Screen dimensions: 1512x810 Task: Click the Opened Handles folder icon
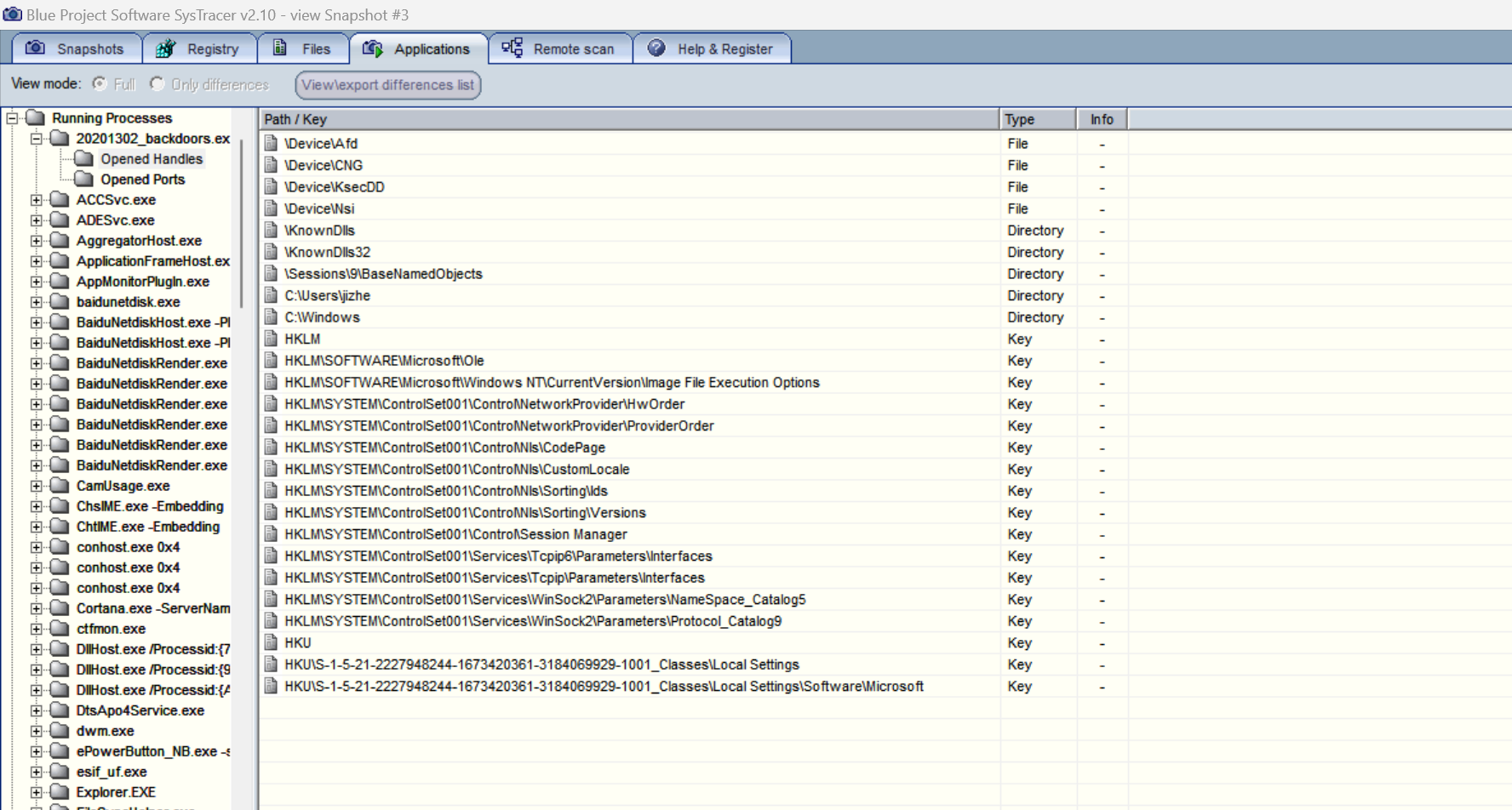coord(83,158)
